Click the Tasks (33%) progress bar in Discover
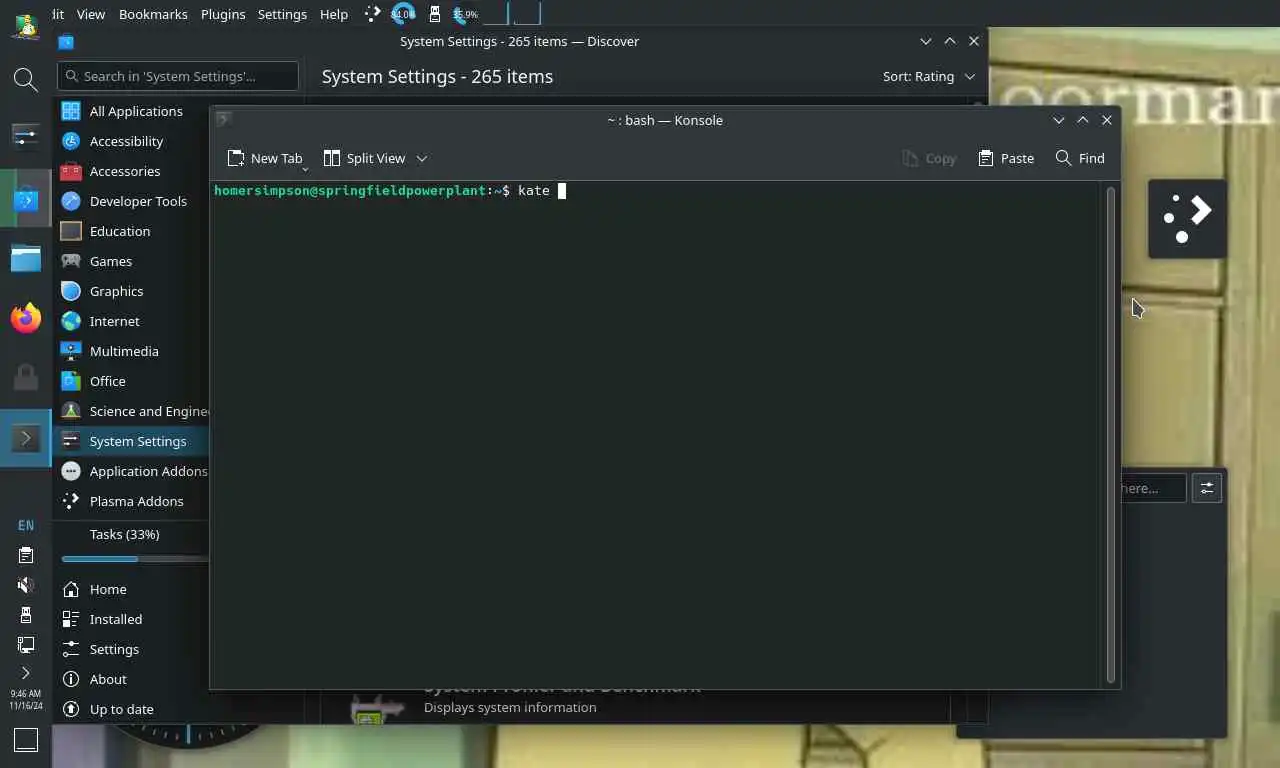Viewport: 1280px width, 768px height. click(135, 559)
